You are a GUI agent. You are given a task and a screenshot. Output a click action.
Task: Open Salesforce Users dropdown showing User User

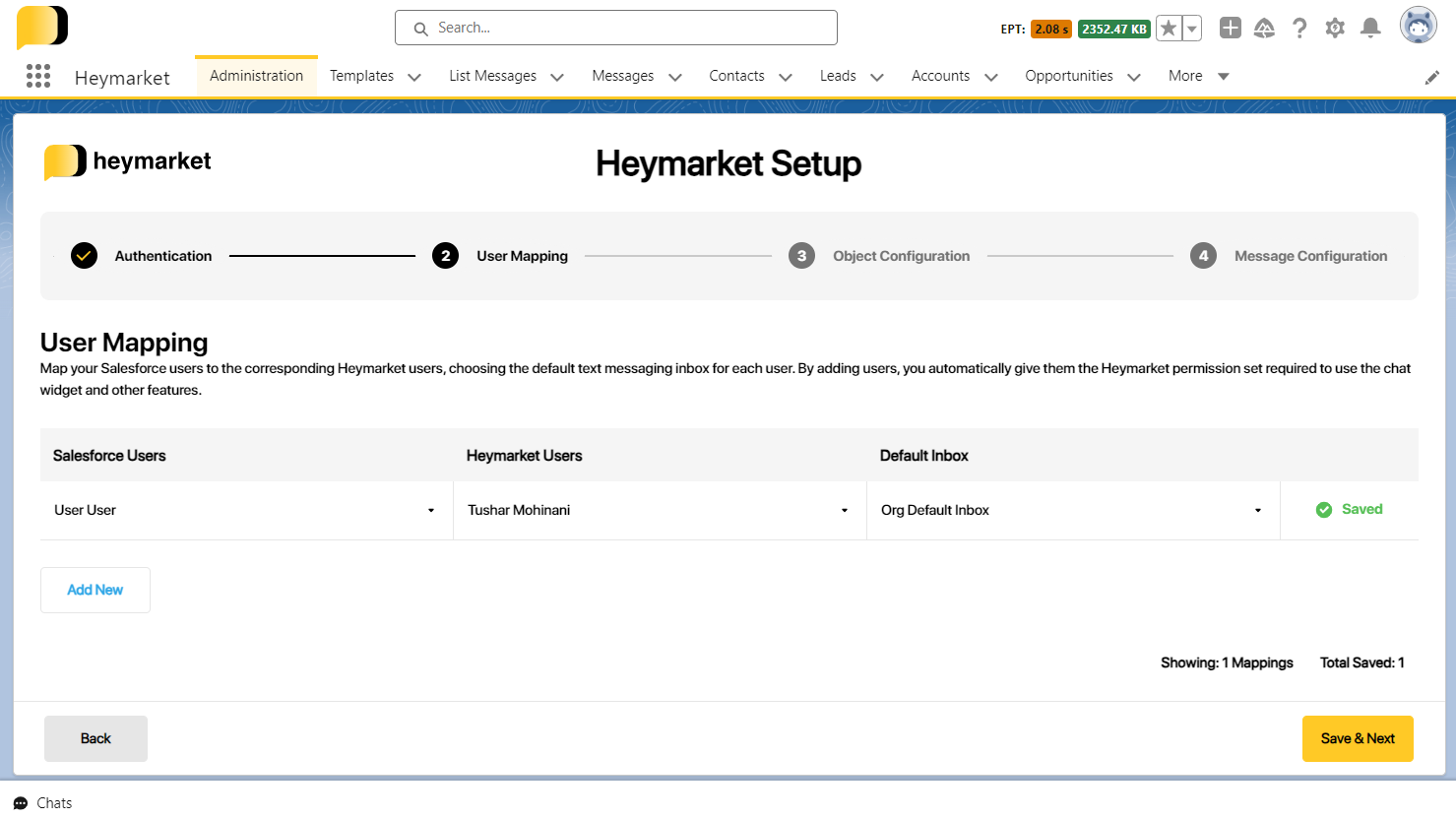[x=246, y=510]
